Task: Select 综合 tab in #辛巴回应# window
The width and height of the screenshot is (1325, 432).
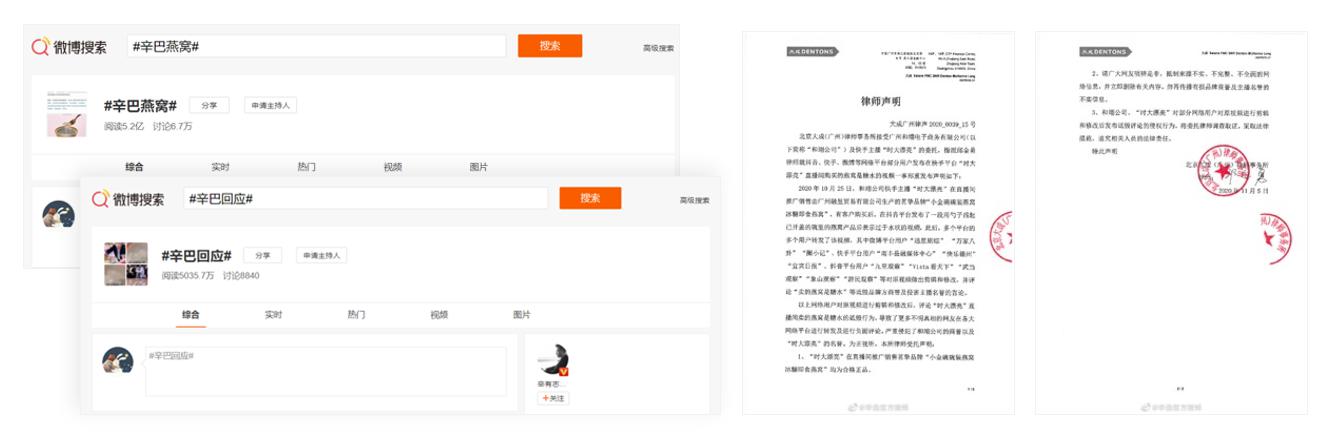Action: tap(191, 315)
